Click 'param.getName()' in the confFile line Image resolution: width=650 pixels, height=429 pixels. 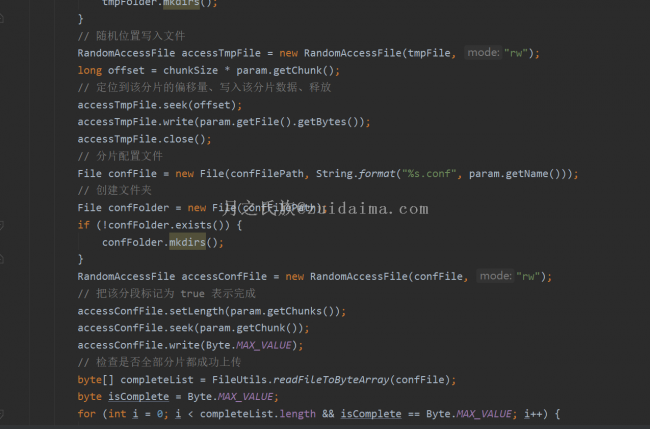coord(514,173)
